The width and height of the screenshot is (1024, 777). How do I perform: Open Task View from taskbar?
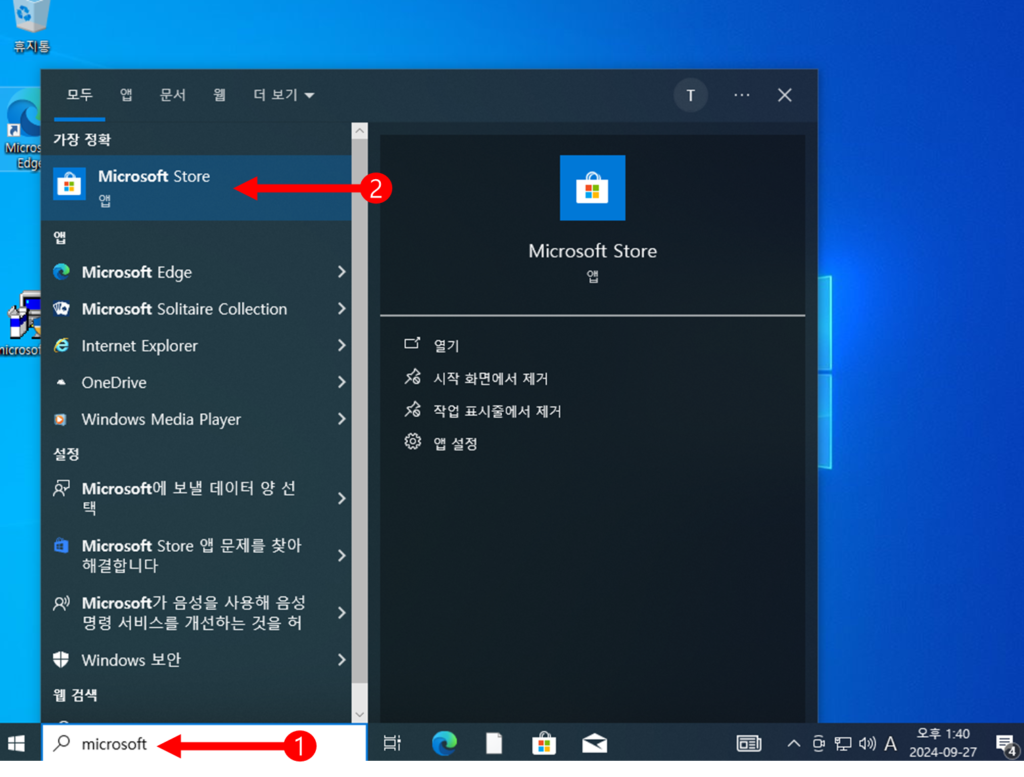click(392, 743)
